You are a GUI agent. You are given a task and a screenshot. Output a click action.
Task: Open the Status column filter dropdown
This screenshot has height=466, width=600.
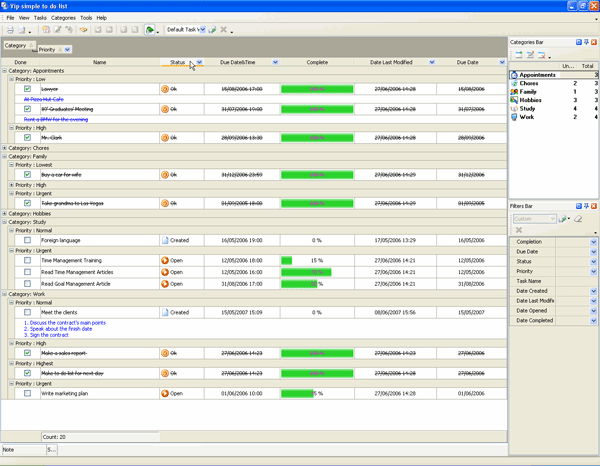tap(199, 62)
